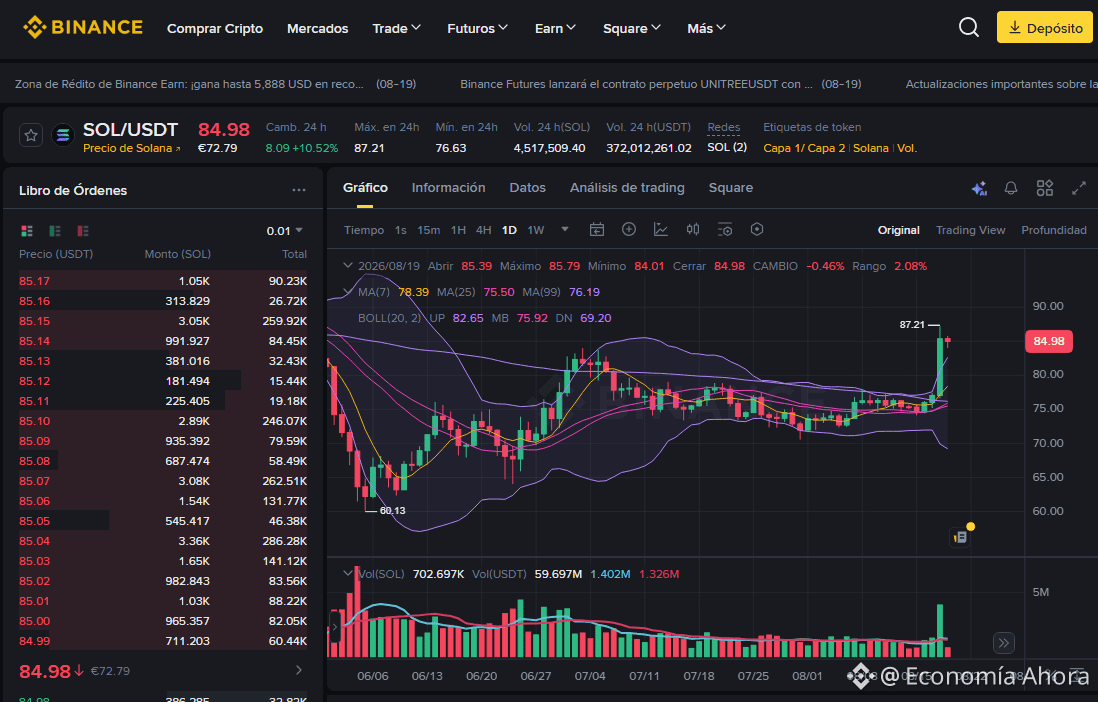Click the note icon on chart
Screen dimensions: 1098x702
961,537
